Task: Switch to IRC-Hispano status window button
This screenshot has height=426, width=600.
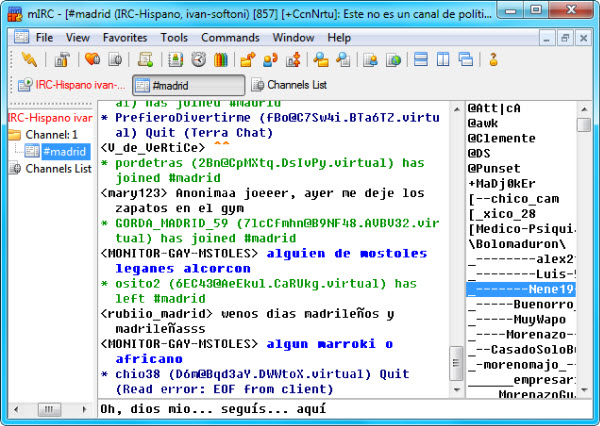Action: pyautogui.click(x=71, y=85)
